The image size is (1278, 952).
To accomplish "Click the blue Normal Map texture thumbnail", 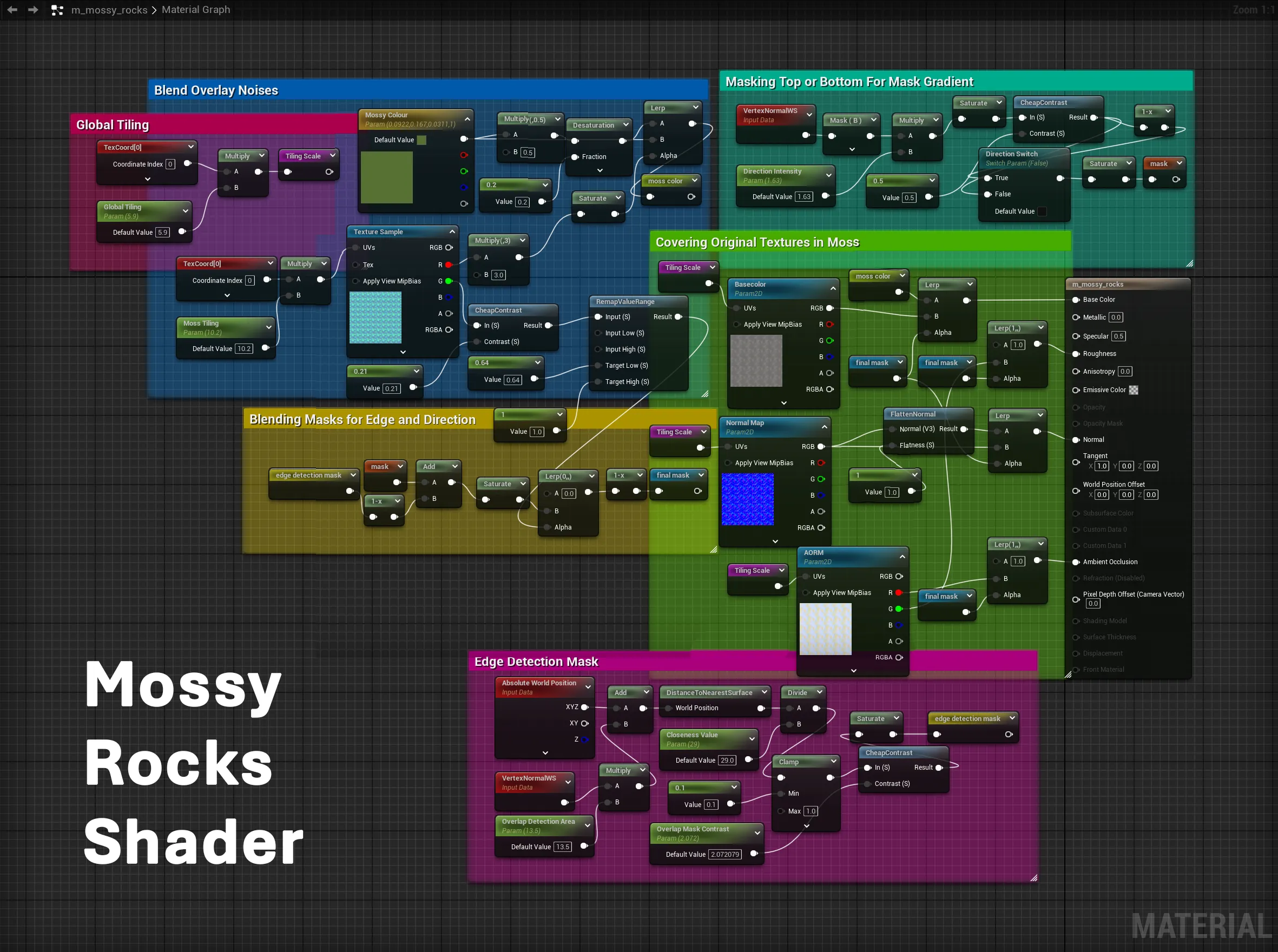I will 748,499.
